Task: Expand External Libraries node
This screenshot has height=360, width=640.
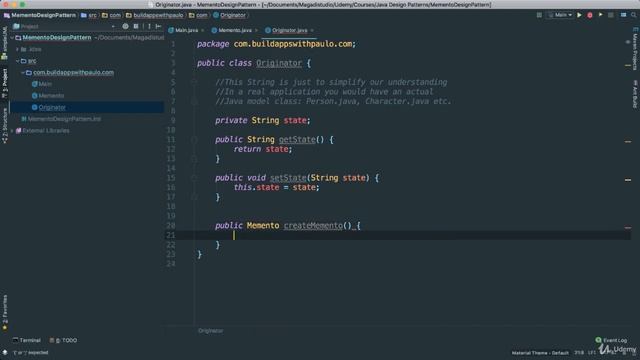Action: [12, 131]
